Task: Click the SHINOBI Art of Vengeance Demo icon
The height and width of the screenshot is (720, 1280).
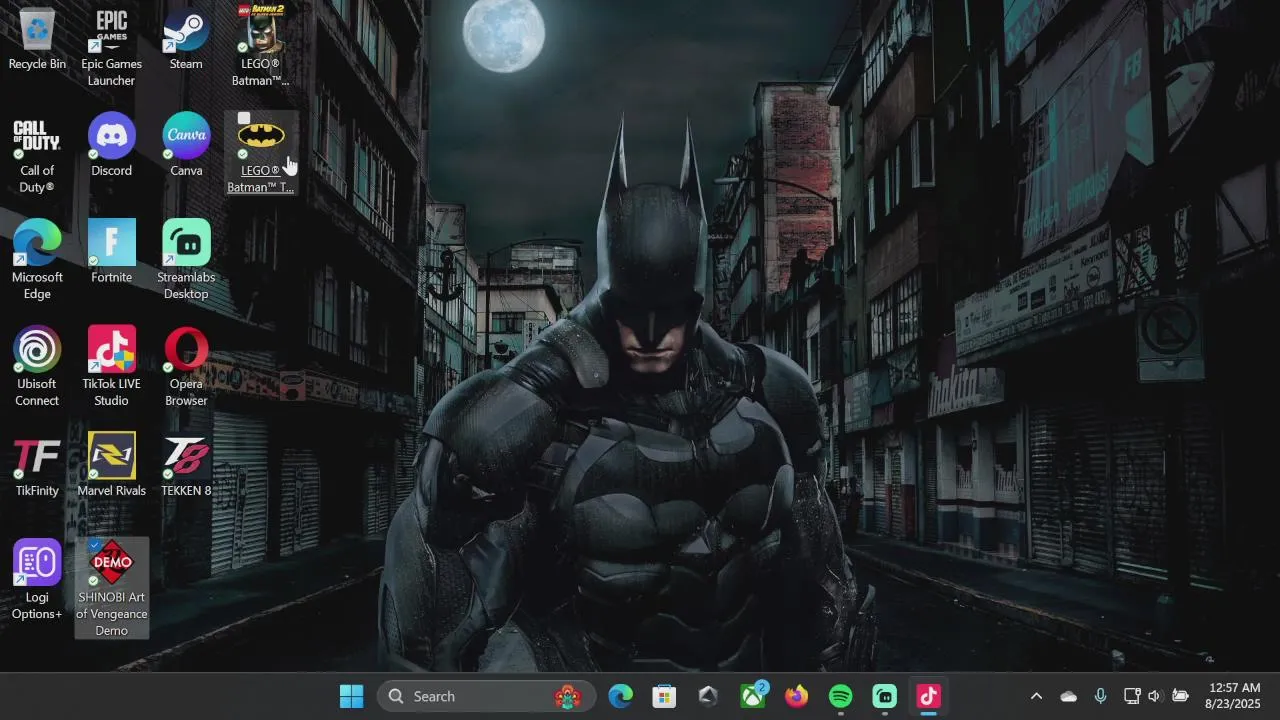Action: (x=112, y=588)
